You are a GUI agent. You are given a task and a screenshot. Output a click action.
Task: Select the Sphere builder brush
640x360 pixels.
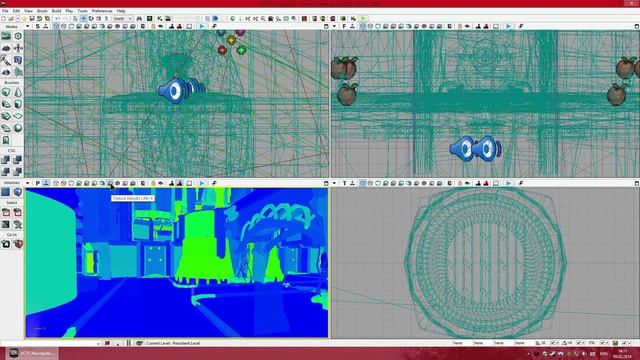[18, 128]
